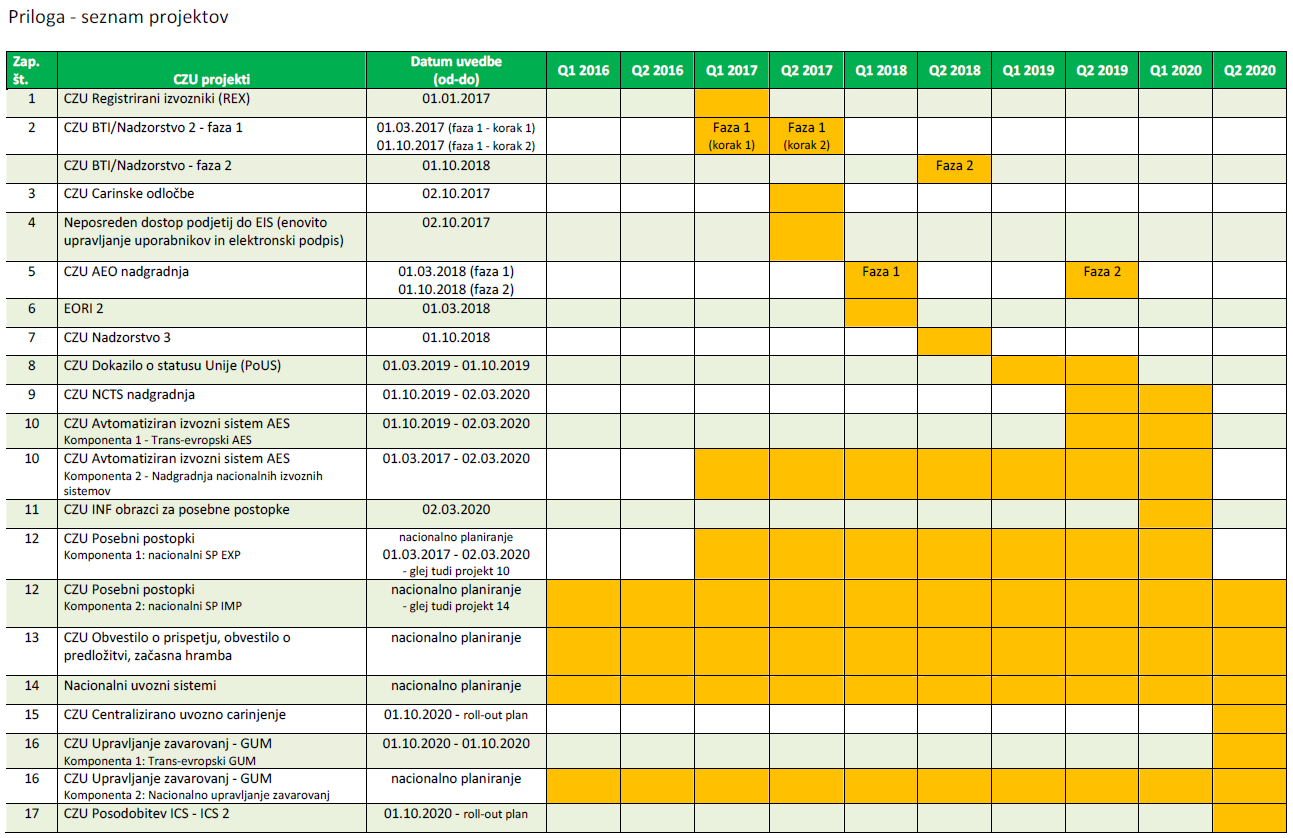Viewport: 1293px width, 838px height.
Task: Select the 'Q2 2017' column header
Action: 806,70
